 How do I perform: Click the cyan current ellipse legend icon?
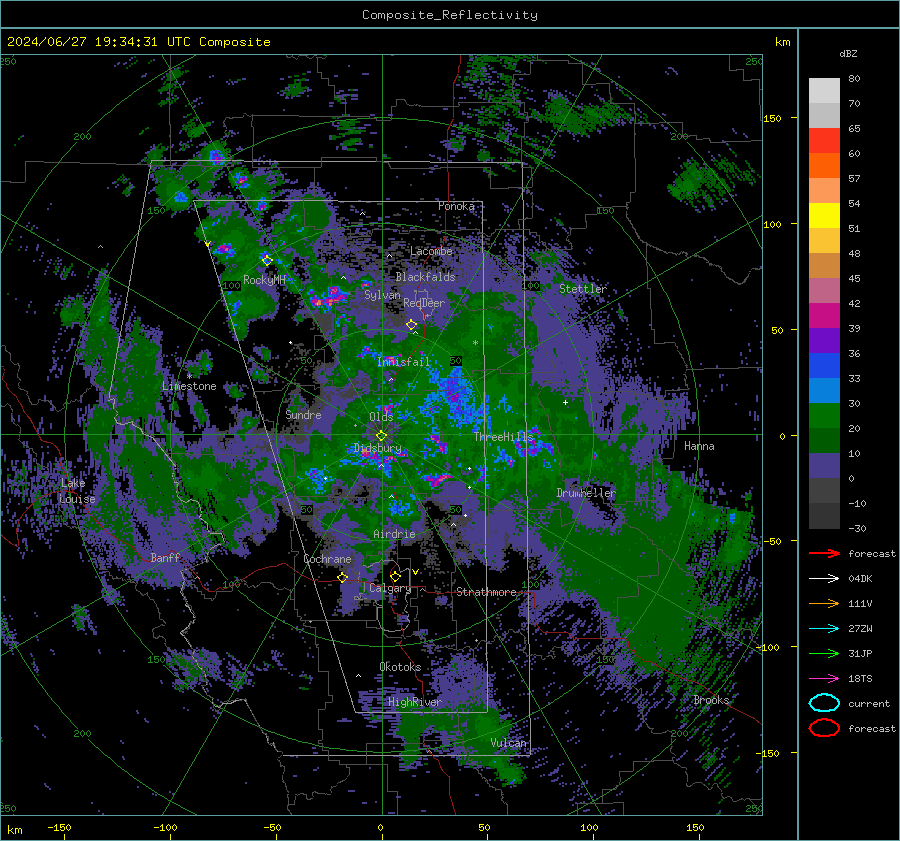tap(824, 703)
